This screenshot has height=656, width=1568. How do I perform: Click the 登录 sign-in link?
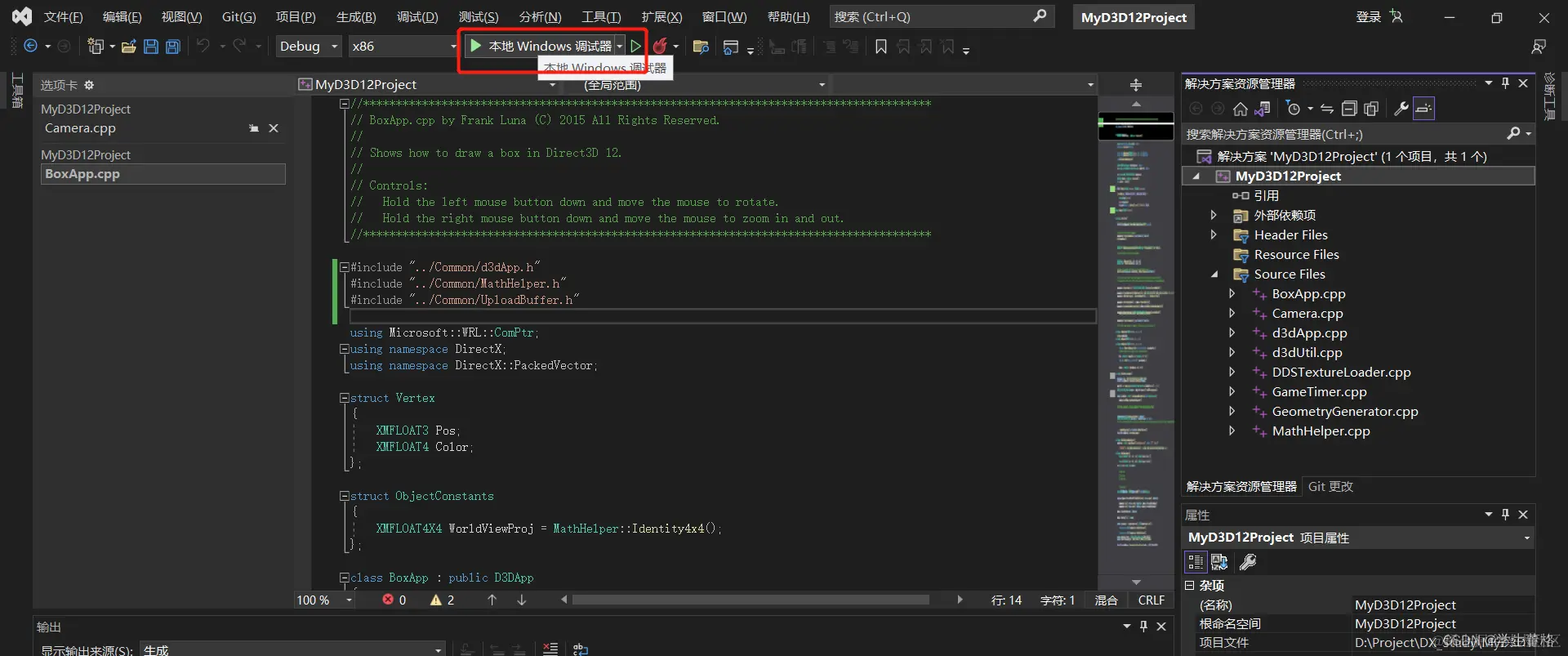1369,17
